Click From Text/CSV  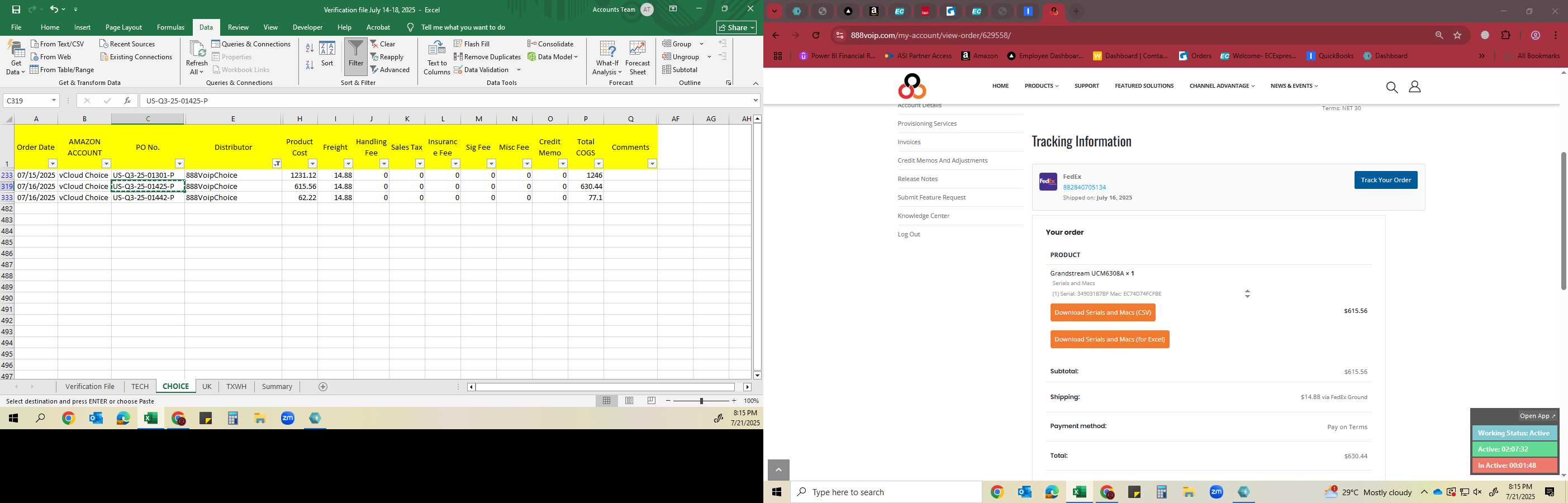pyautogui.click(x=57, y=44)
